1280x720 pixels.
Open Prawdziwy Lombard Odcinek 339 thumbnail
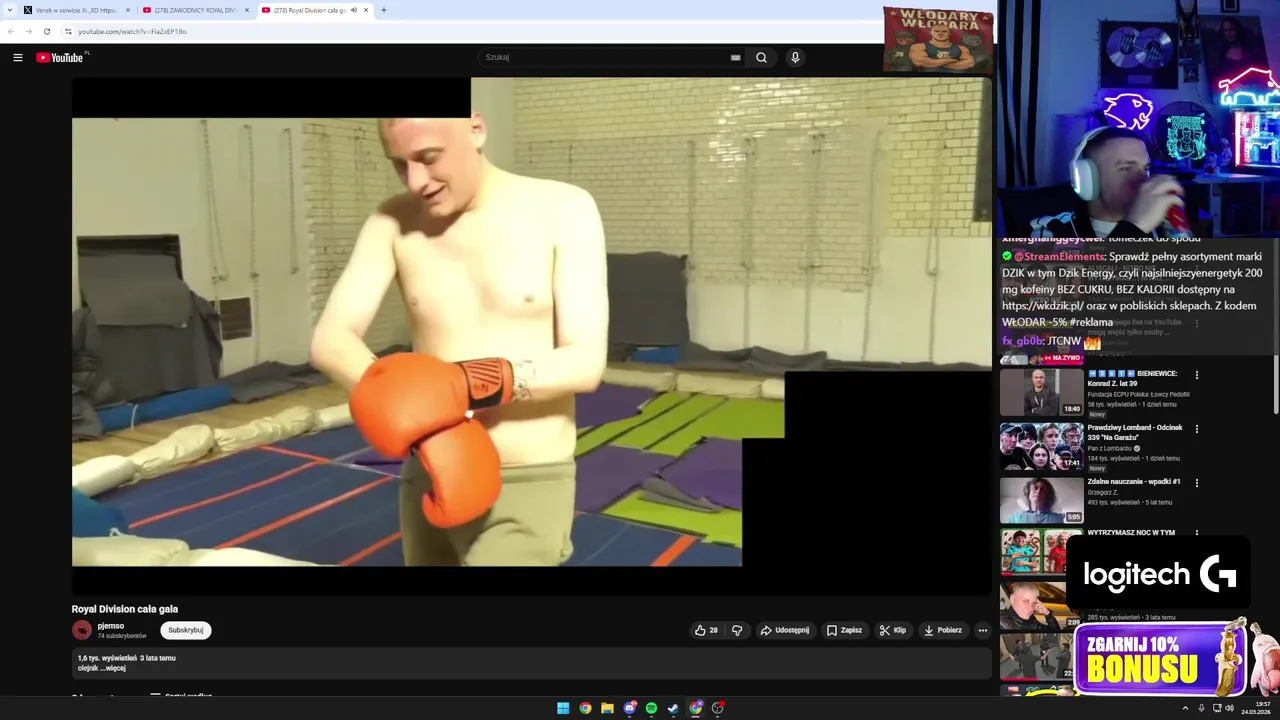click(x=1041, y=446)
